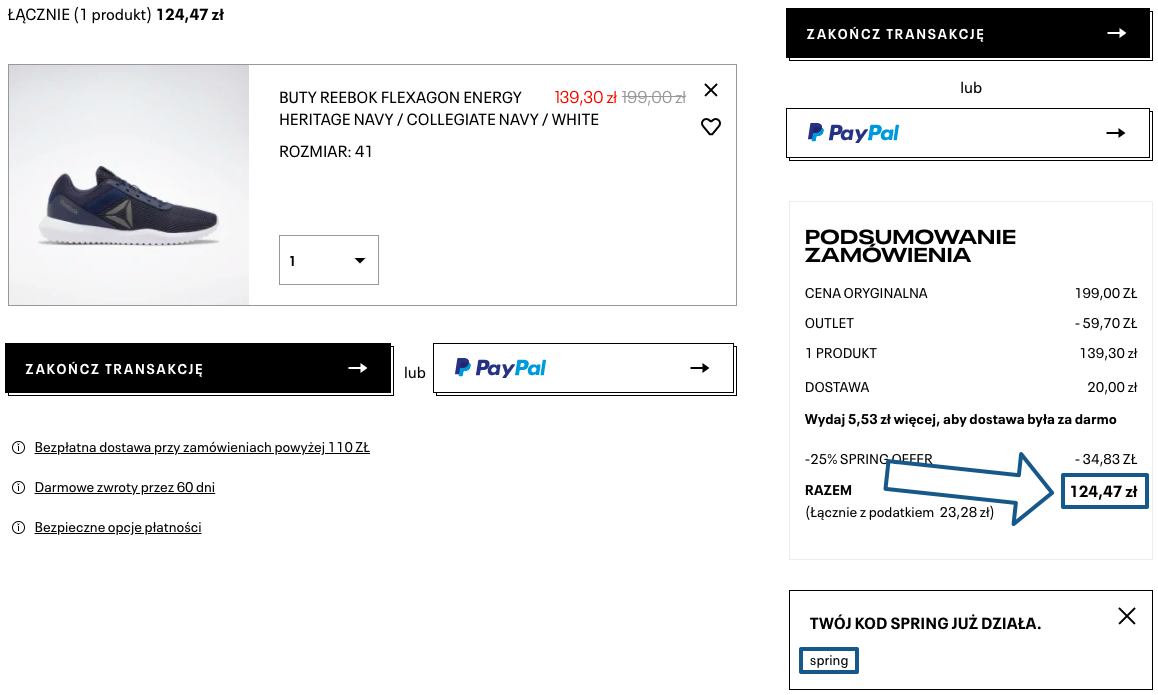Dismiss the SPRING code notification

(x=1127, y=616)
